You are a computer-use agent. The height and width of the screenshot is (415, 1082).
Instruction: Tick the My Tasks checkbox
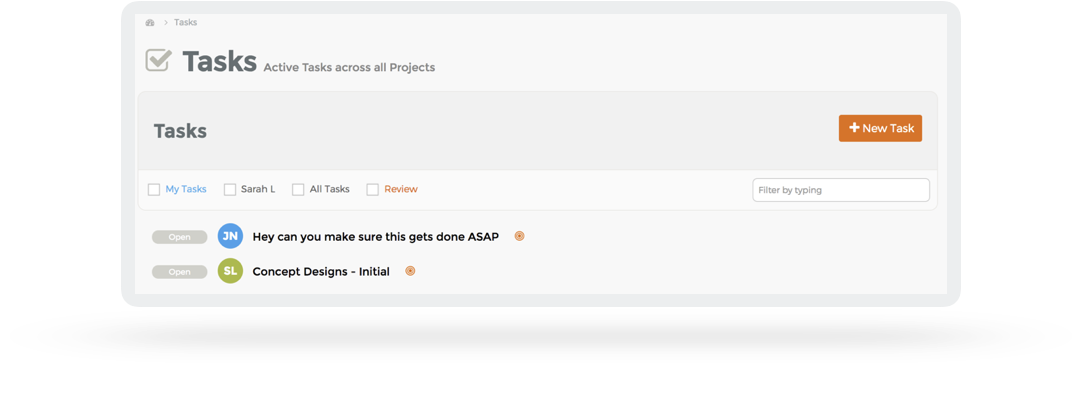click(154, 190)
